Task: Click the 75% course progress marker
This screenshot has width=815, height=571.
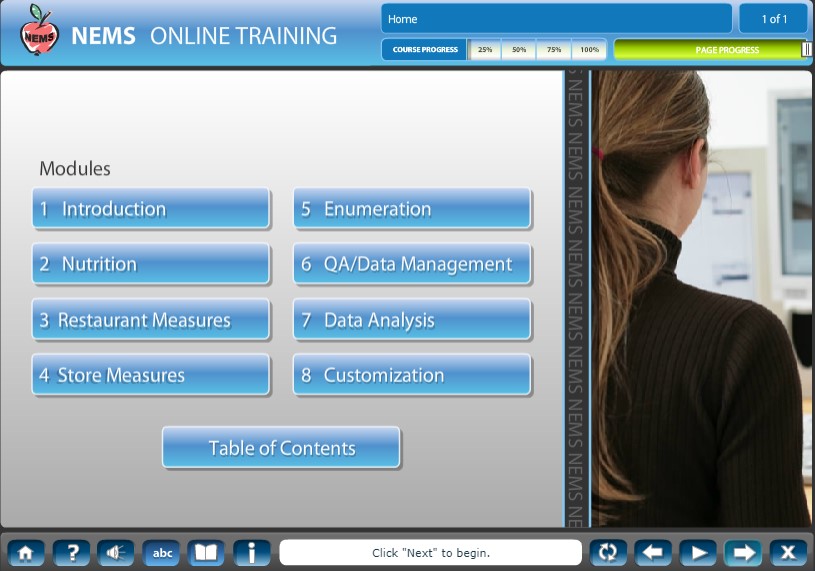Action: click(554, 50)
